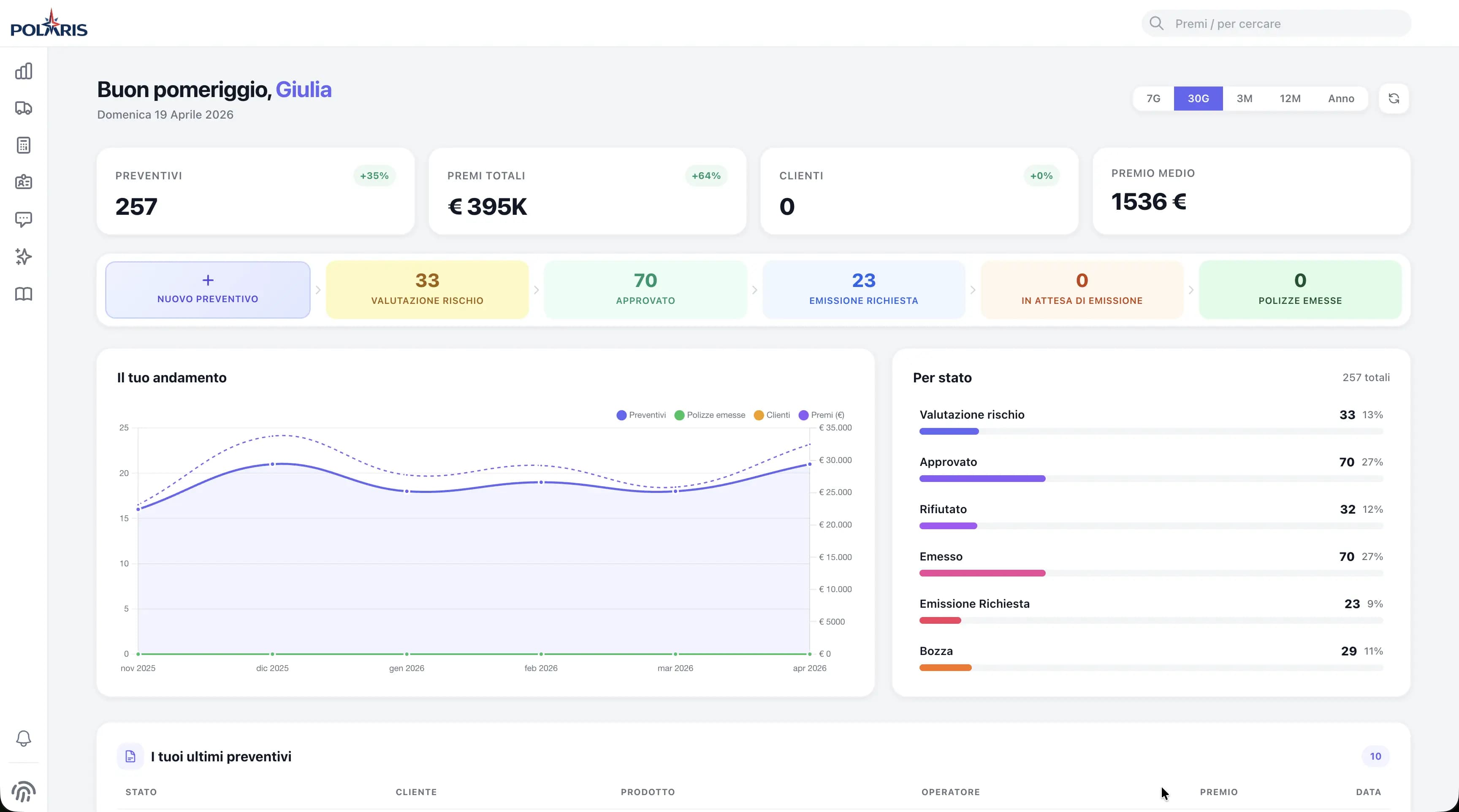
Task: Select the truck icon in the sidebar
Action: [x=23, y=108]
